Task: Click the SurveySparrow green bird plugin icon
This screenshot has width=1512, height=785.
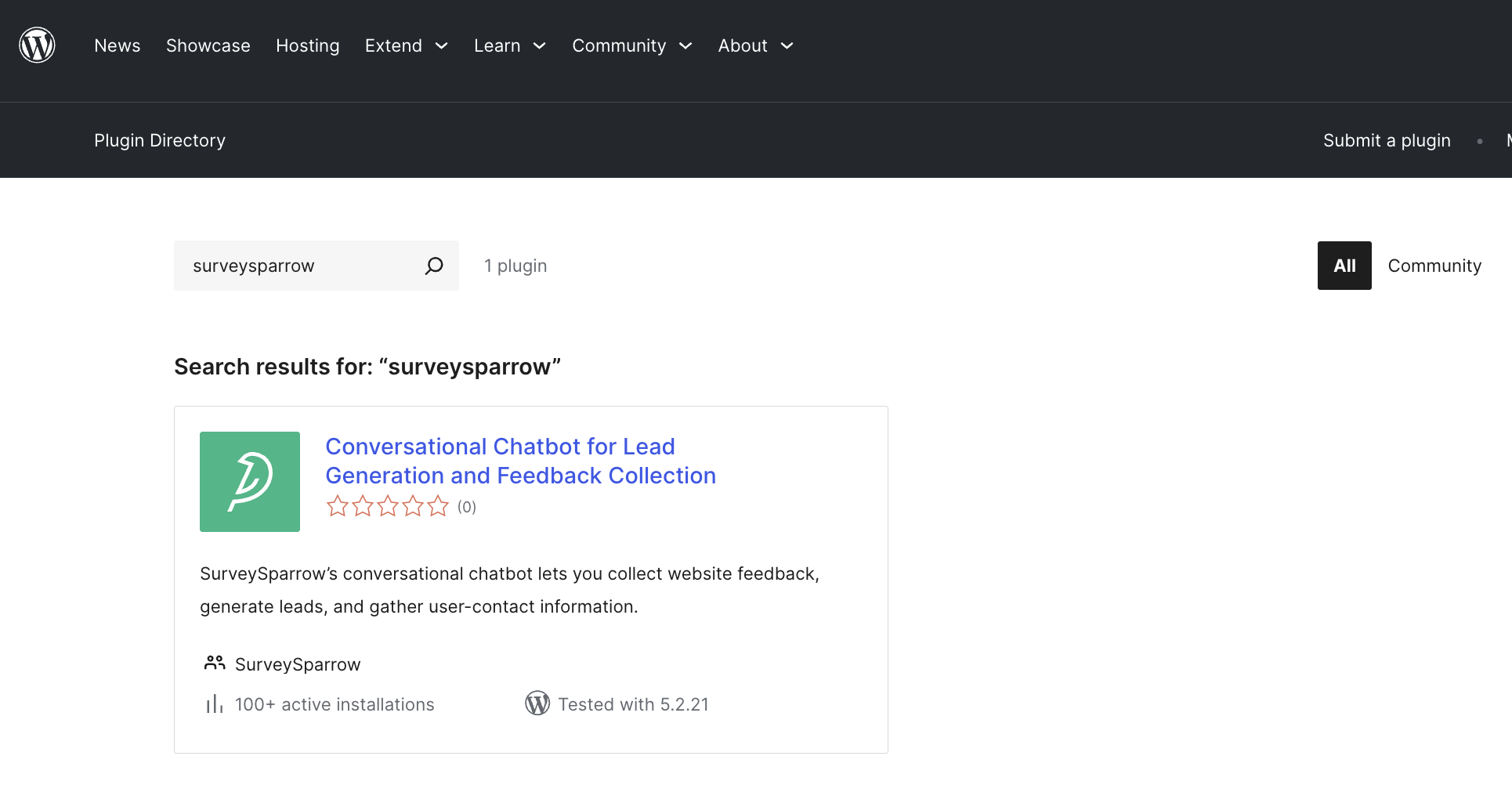Action: click(250, 482)
